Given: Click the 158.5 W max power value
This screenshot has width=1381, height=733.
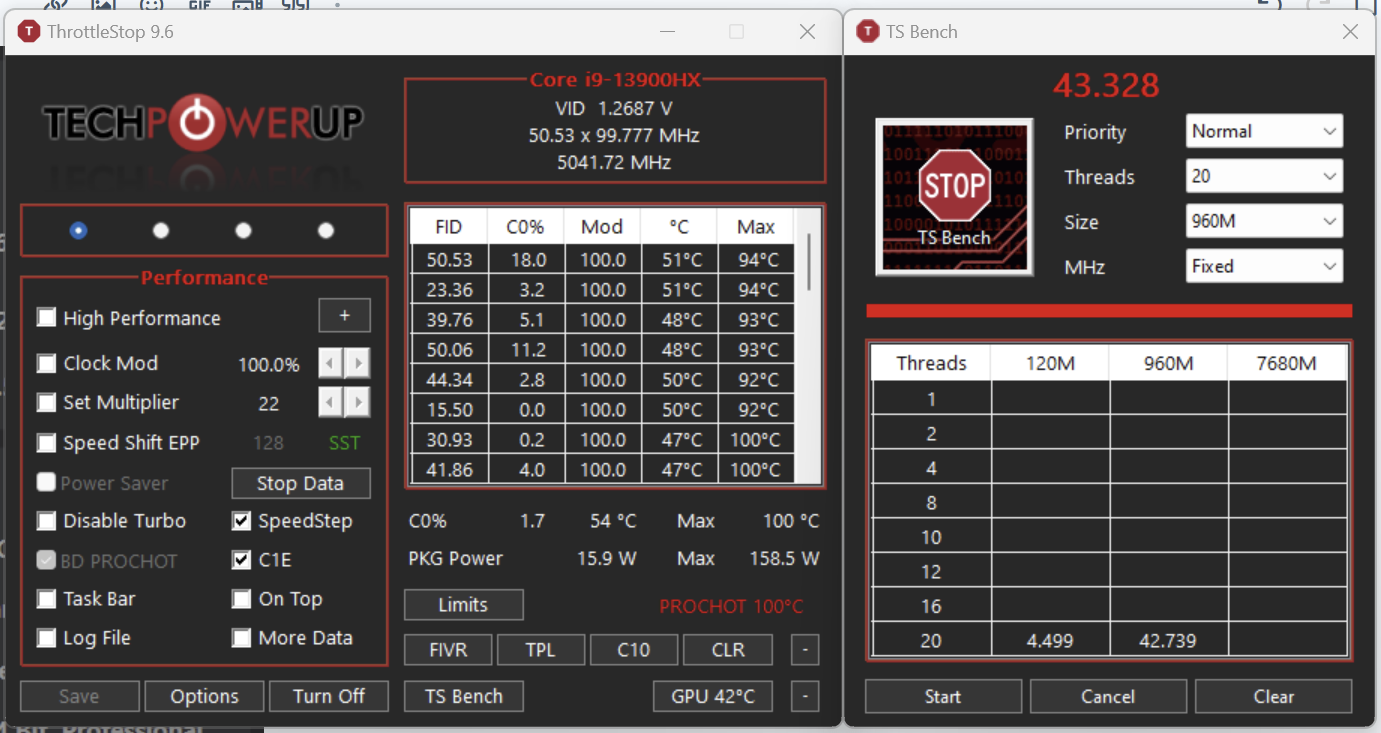Looking at the screenshot, I should (784, 558).
